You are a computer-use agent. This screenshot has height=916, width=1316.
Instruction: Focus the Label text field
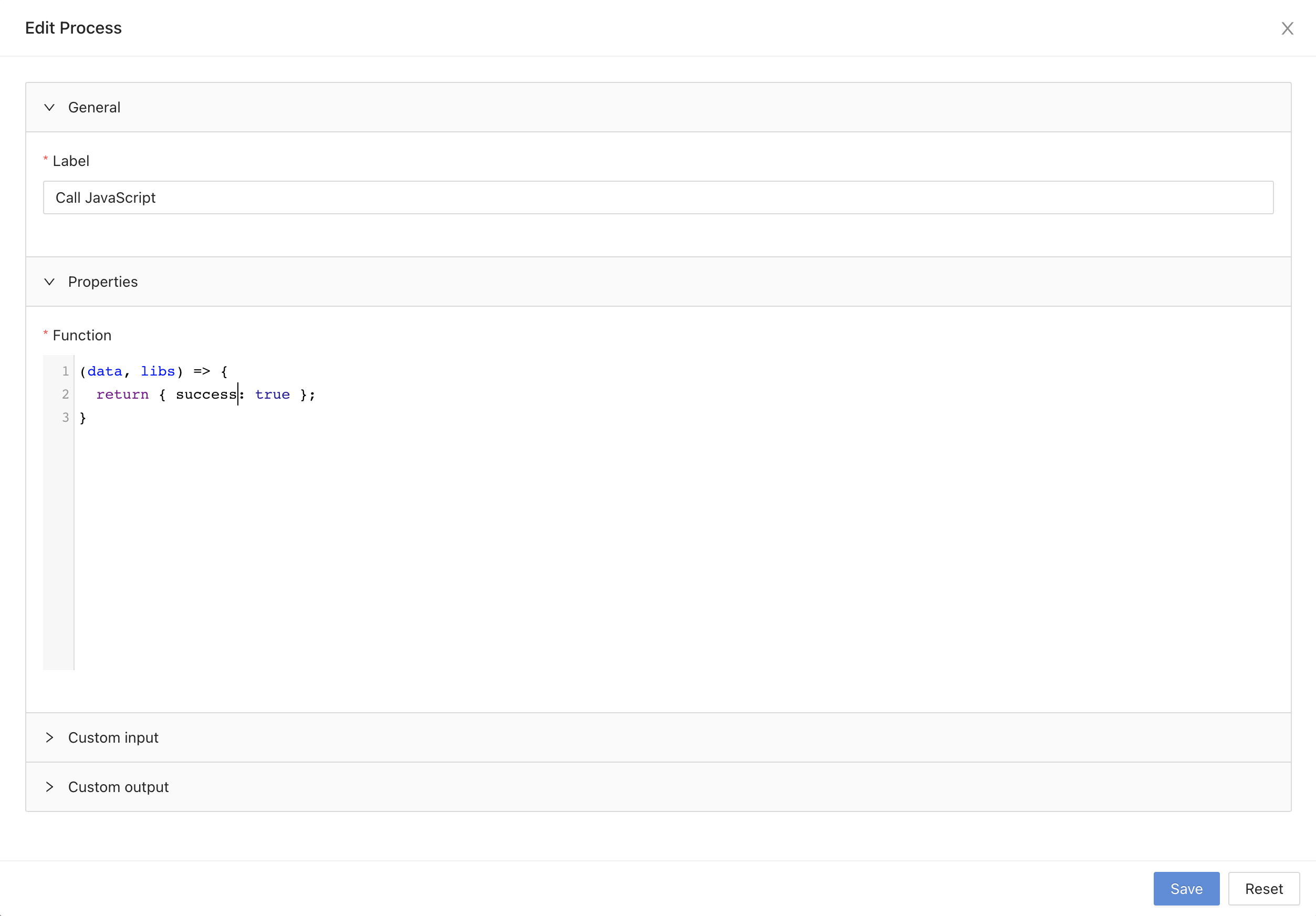pos(658,198)
